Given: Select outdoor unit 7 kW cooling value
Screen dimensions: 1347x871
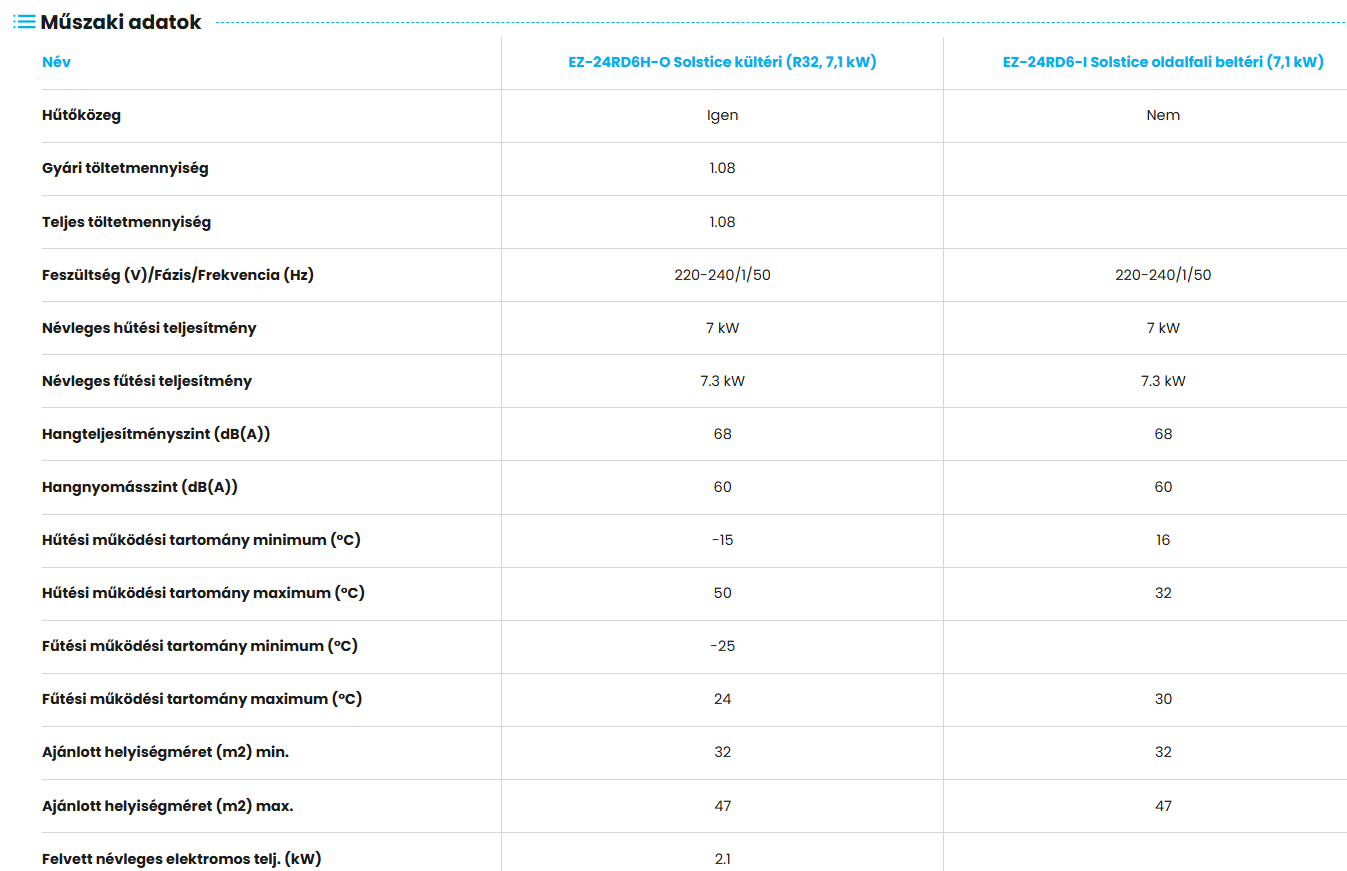Looking at the screenshot, I should (722, 328).
